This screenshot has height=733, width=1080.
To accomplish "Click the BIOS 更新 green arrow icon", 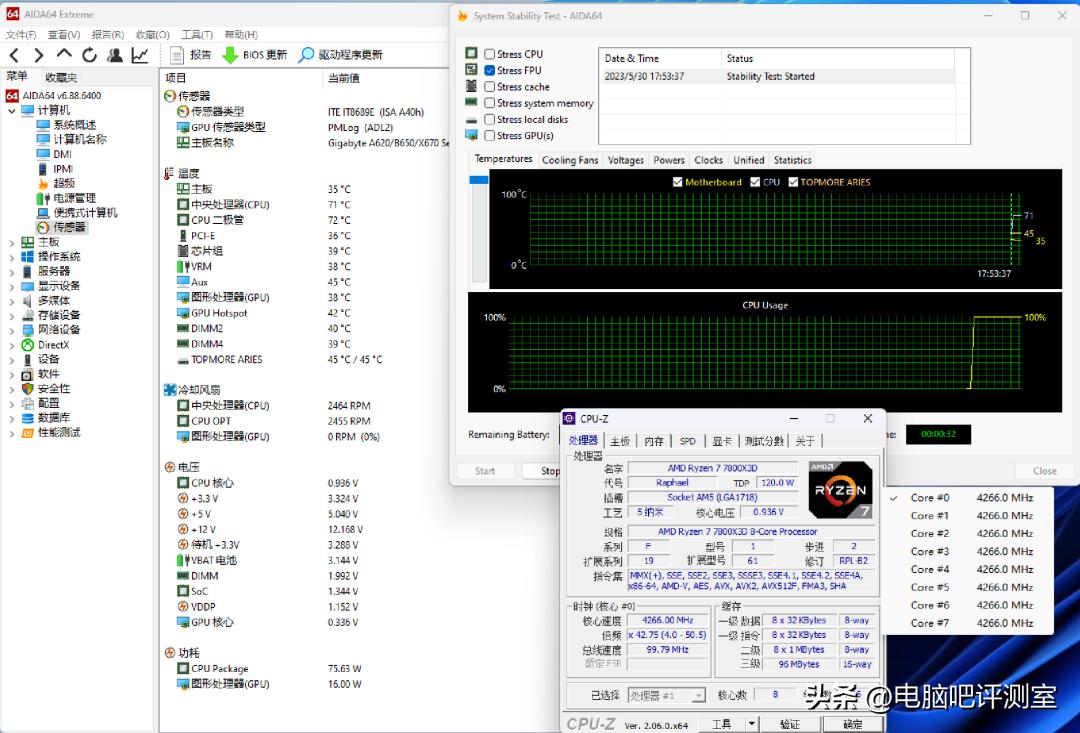I will 230,54.
